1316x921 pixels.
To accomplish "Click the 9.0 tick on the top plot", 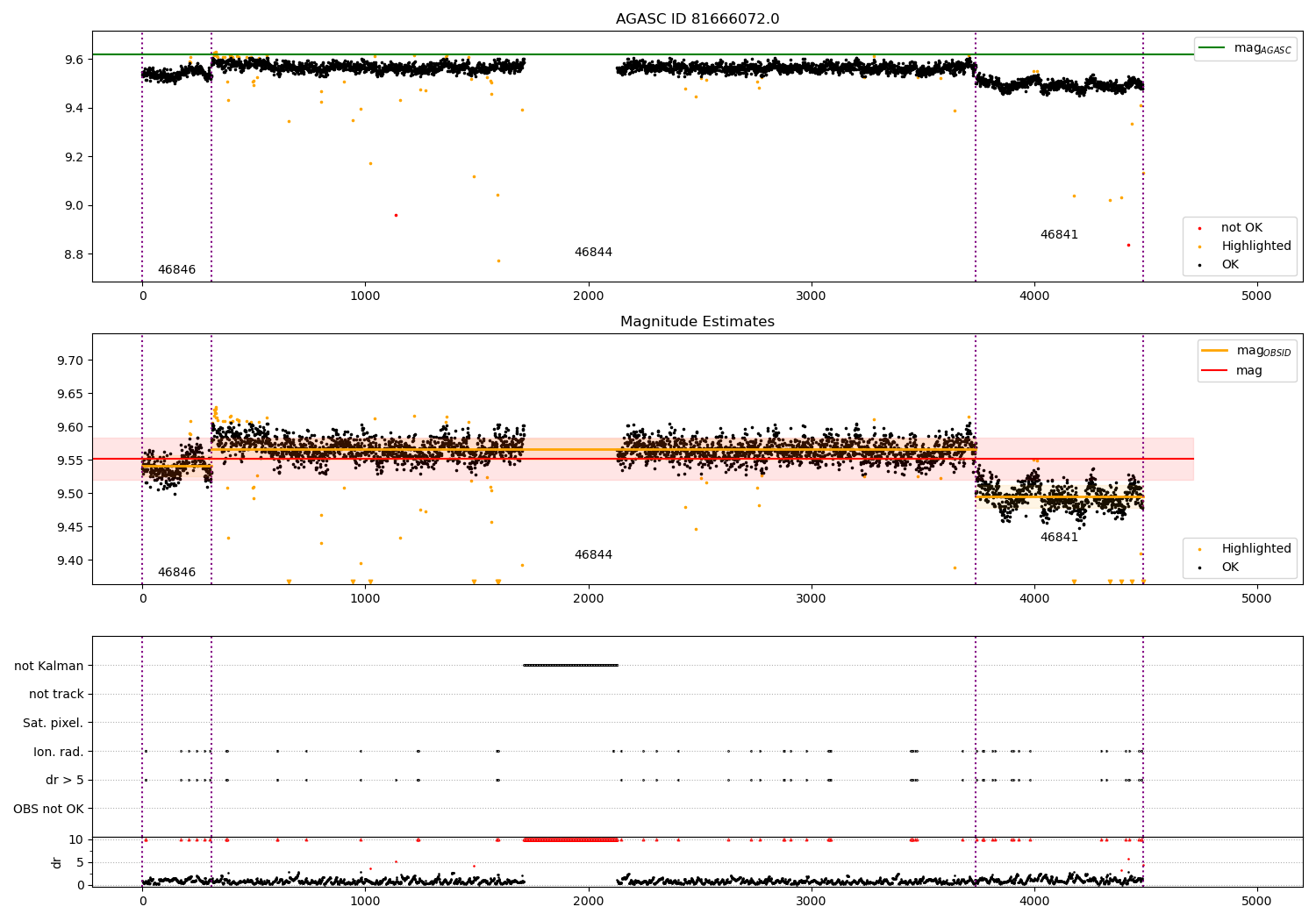I will tap(74, 206).
